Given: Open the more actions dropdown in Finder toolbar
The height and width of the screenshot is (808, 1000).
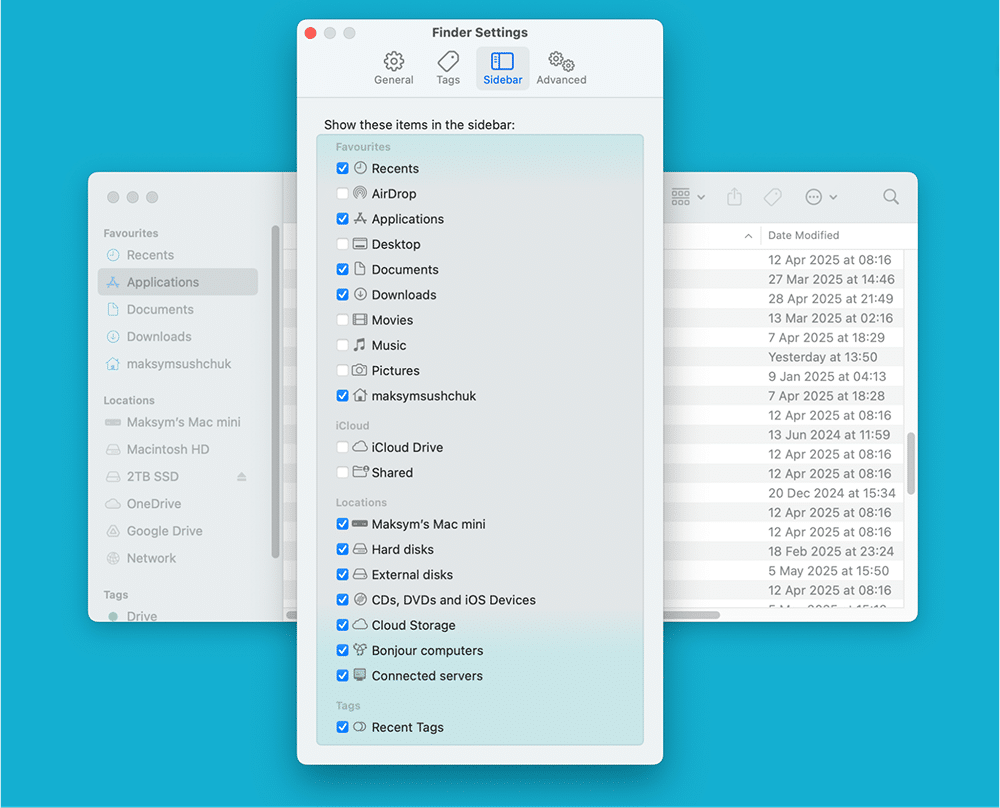Looking at the screenshot, I should tap(821, 197).
